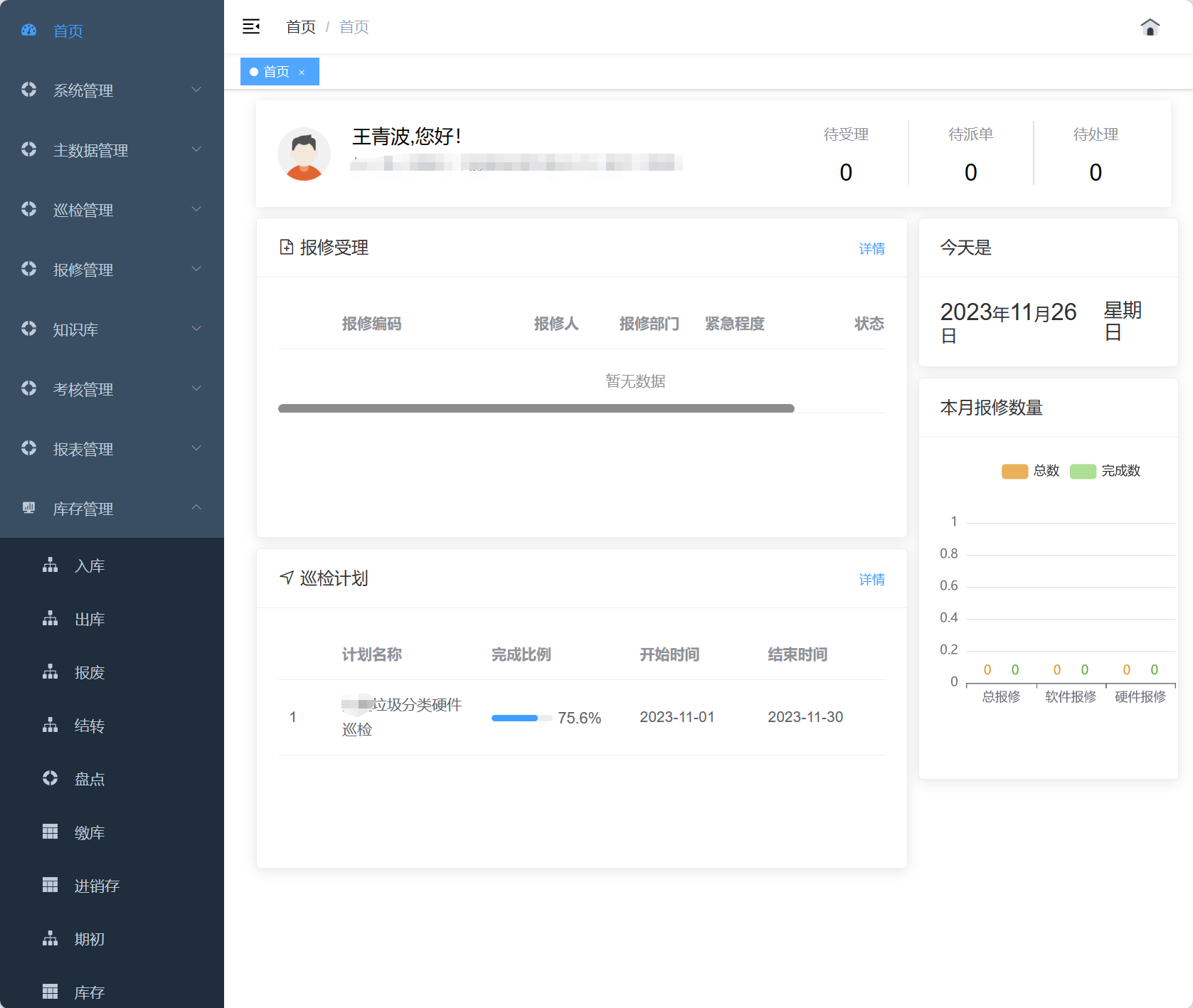The width and height of the screenshot is (1193, 1008).
Task: Click the 报废 tree icon
Action: coord(50,672)
